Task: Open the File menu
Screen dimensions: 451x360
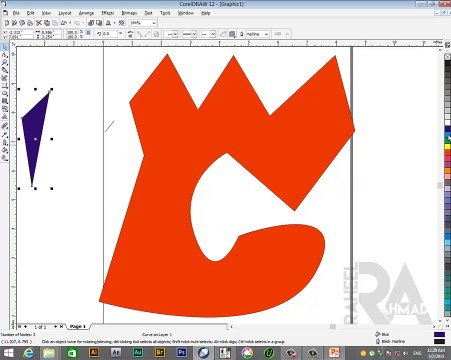Action: [16, 13]
